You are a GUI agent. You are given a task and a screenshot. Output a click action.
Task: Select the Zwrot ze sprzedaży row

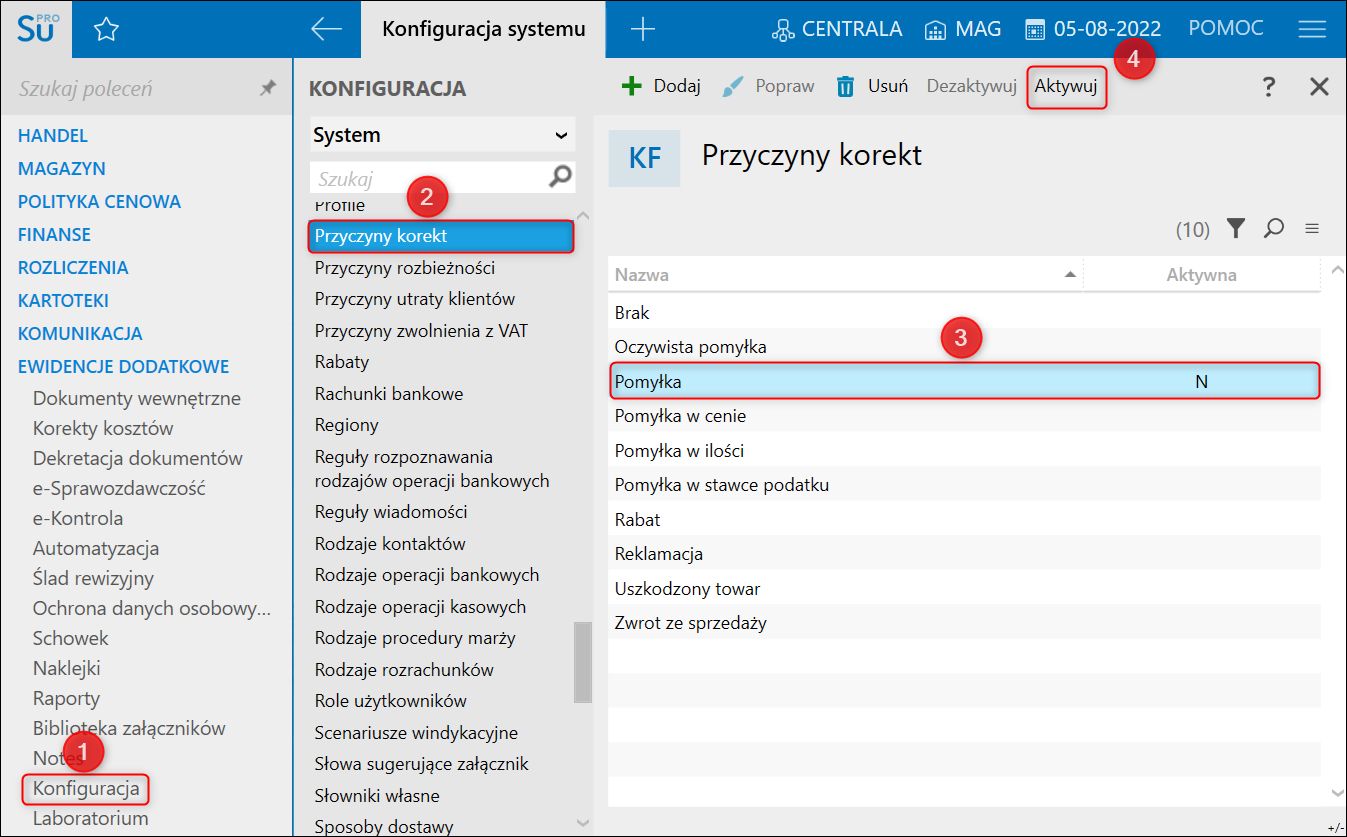tap(965, 623)
